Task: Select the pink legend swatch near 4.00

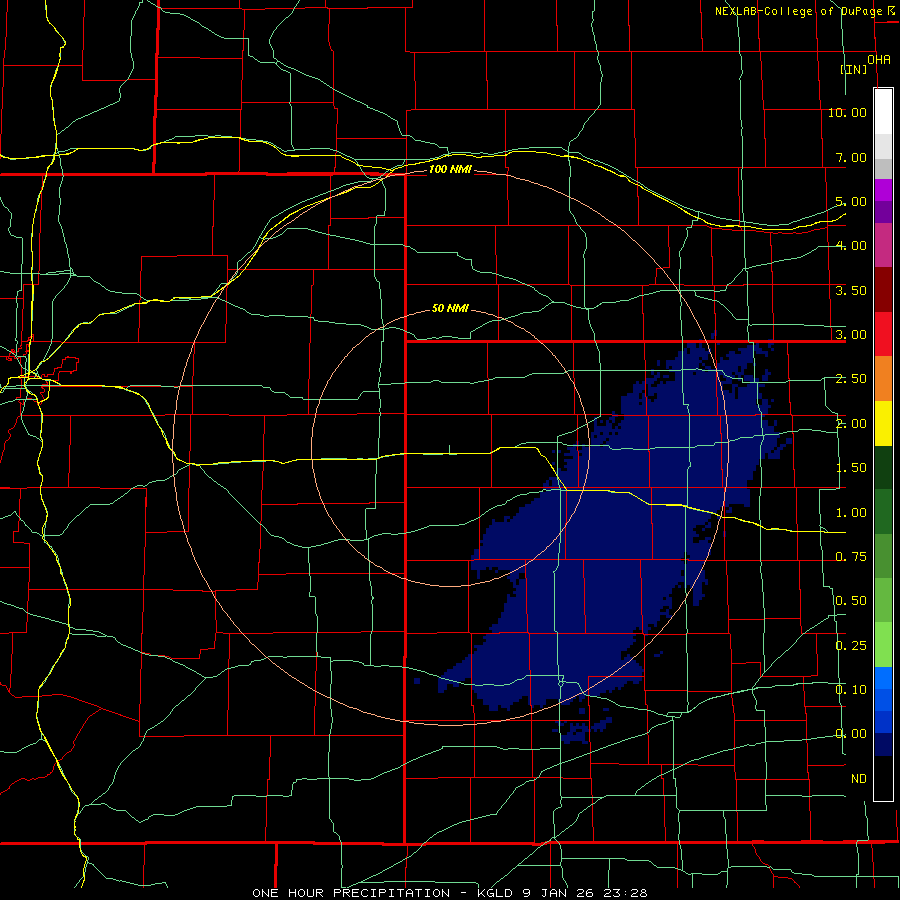Action: (x=883, y=246)
